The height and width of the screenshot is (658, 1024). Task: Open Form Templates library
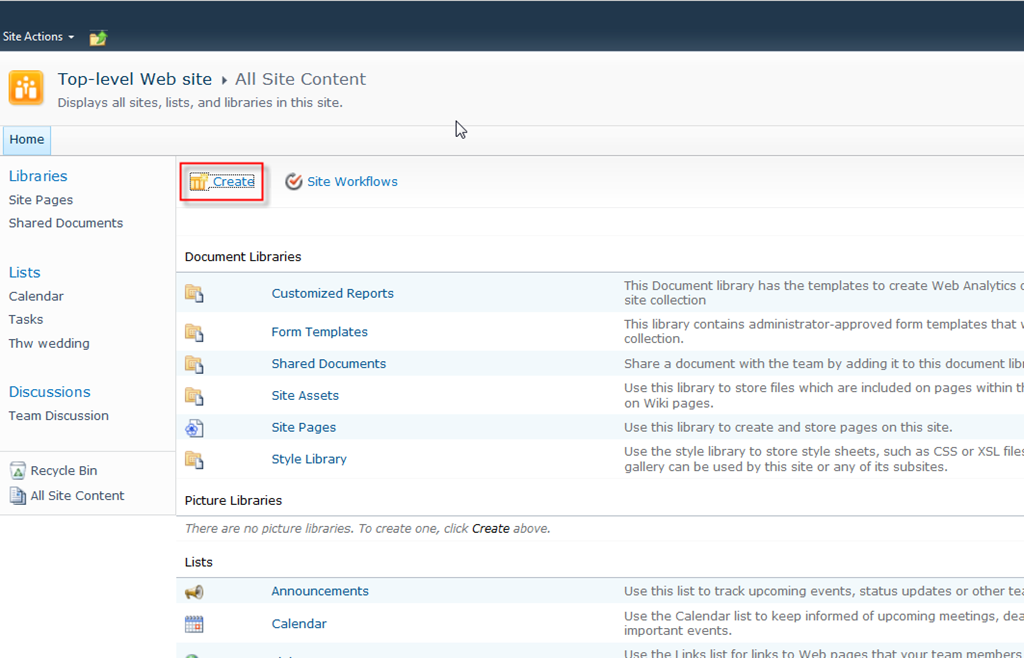(x=319, y=332)
